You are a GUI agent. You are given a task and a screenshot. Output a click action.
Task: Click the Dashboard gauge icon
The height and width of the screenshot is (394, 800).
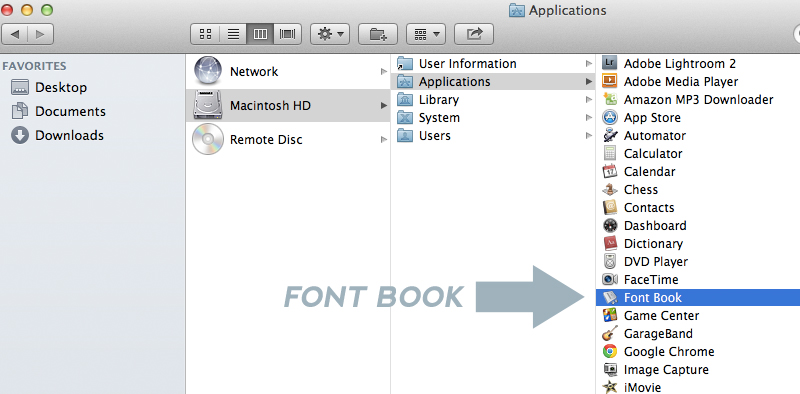coord(610,225)
